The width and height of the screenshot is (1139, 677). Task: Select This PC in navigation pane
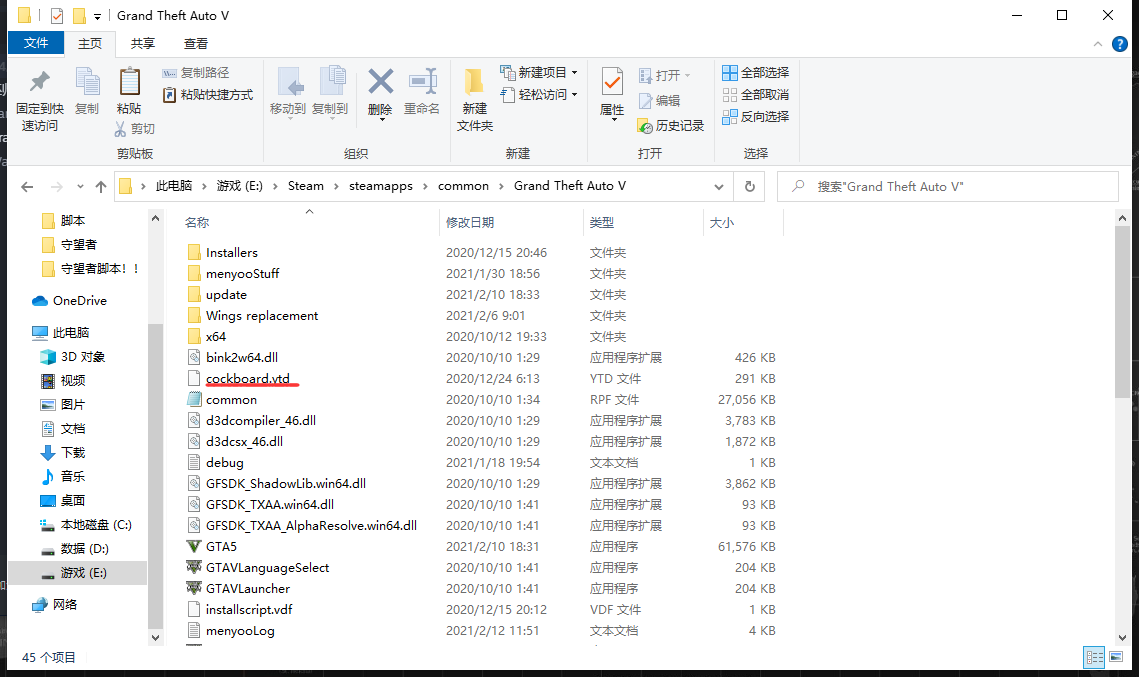point(61,333)
